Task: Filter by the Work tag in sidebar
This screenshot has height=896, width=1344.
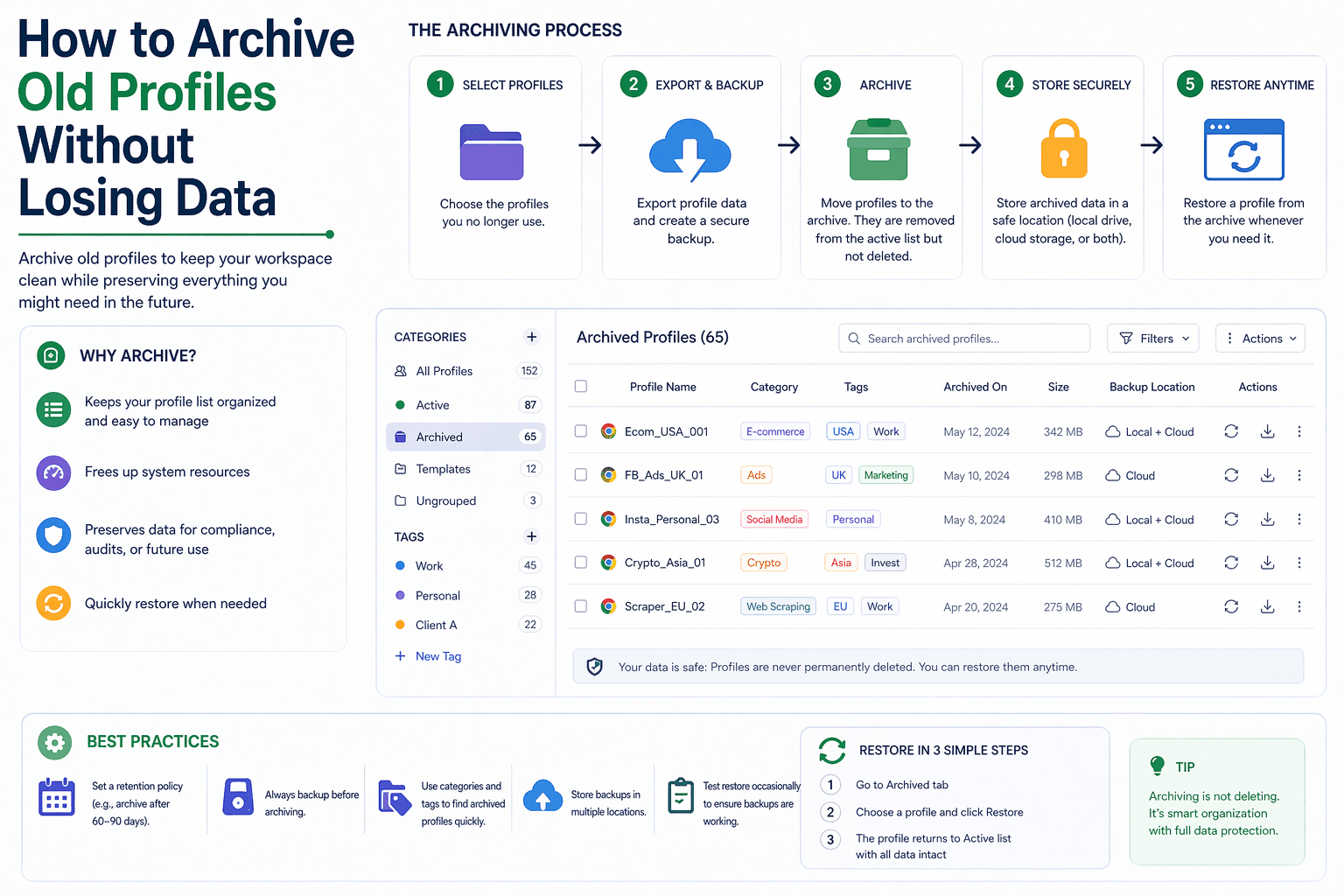Action: (x=465, y=566)
